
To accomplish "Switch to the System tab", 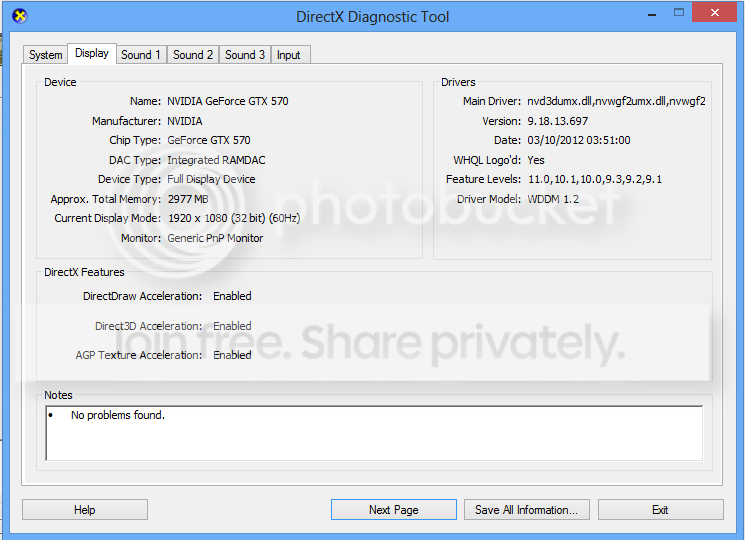I will coord(46,55).
